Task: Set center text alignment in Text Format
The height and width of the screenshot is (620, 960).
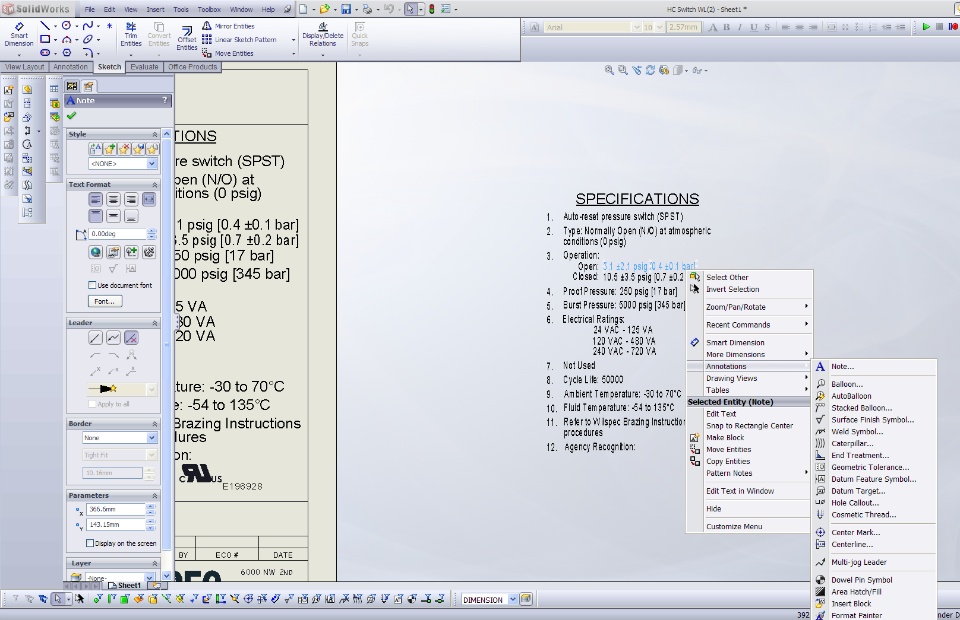Action: tap(113, 200)
